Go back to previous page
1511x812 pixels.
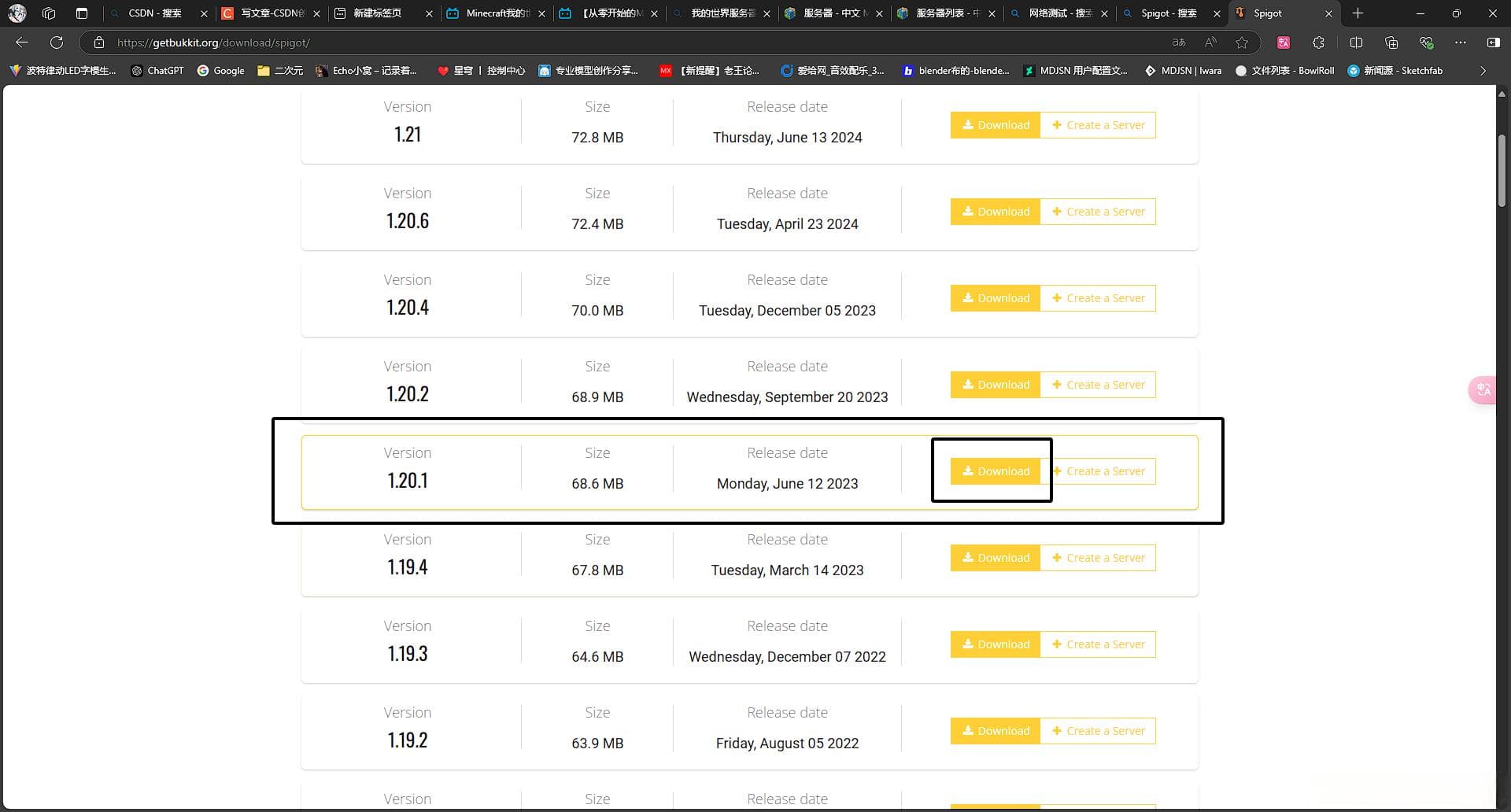(22, 42)
